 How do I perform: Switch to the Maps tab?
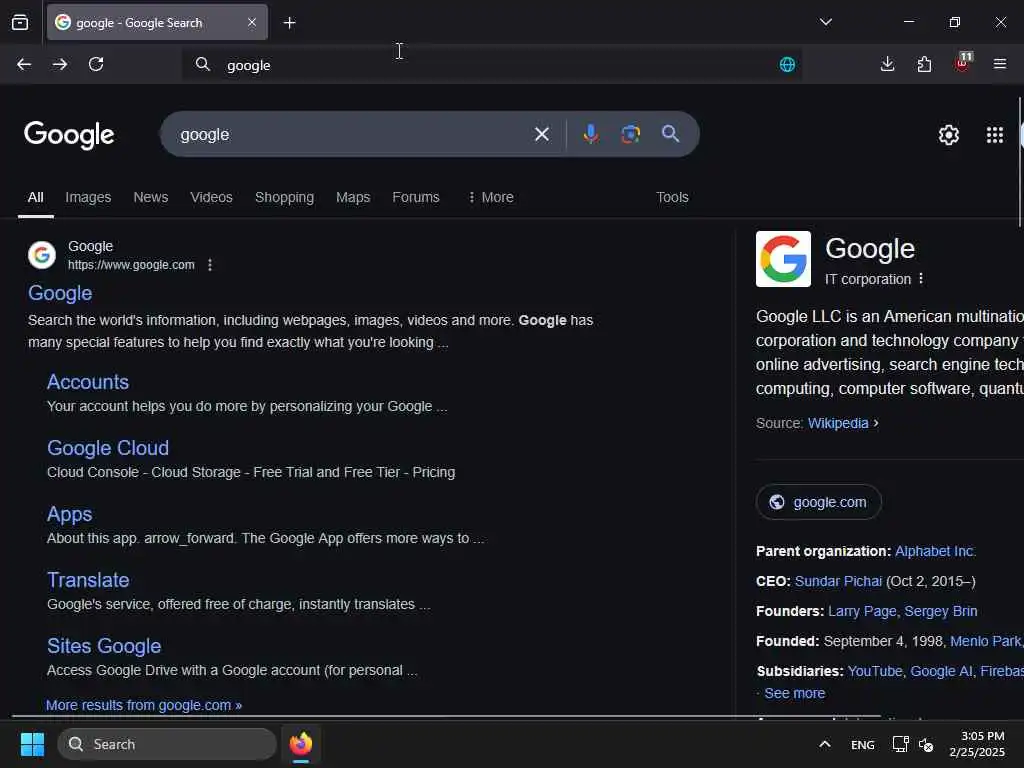[353, 197]
